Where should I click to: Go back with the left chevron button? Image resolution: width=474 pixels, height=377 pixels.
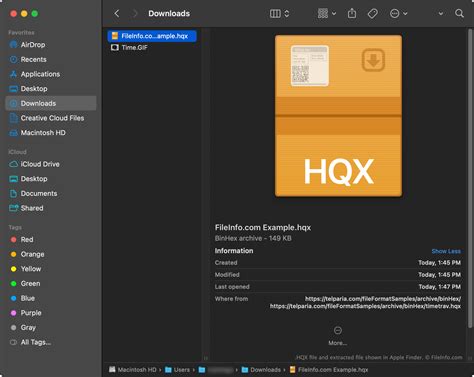(117, 13)
